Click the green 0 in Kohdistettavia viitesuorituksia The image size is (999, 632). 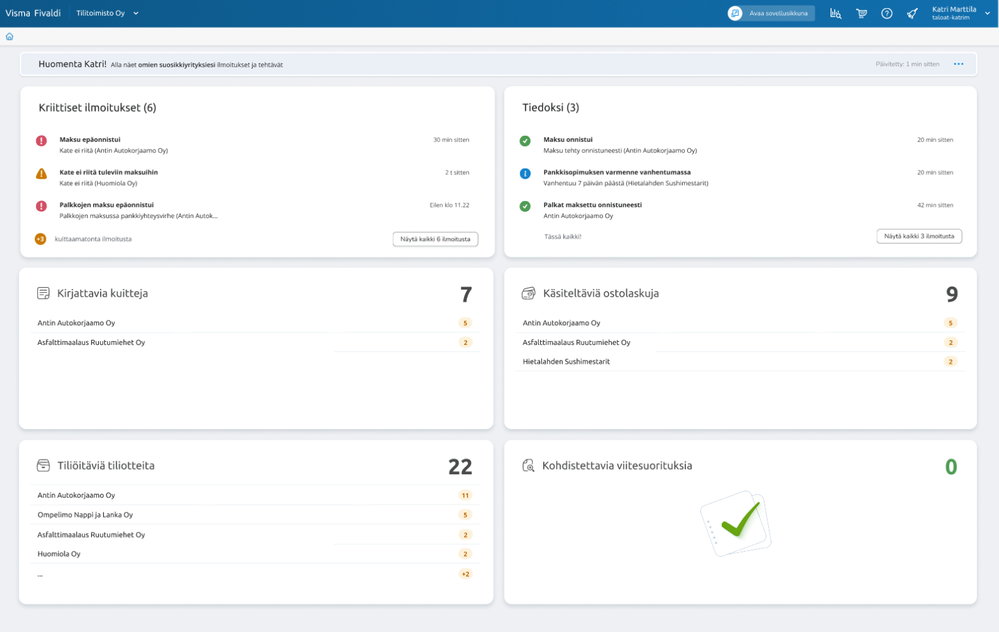pyautogui.click(x=951, y=467)
